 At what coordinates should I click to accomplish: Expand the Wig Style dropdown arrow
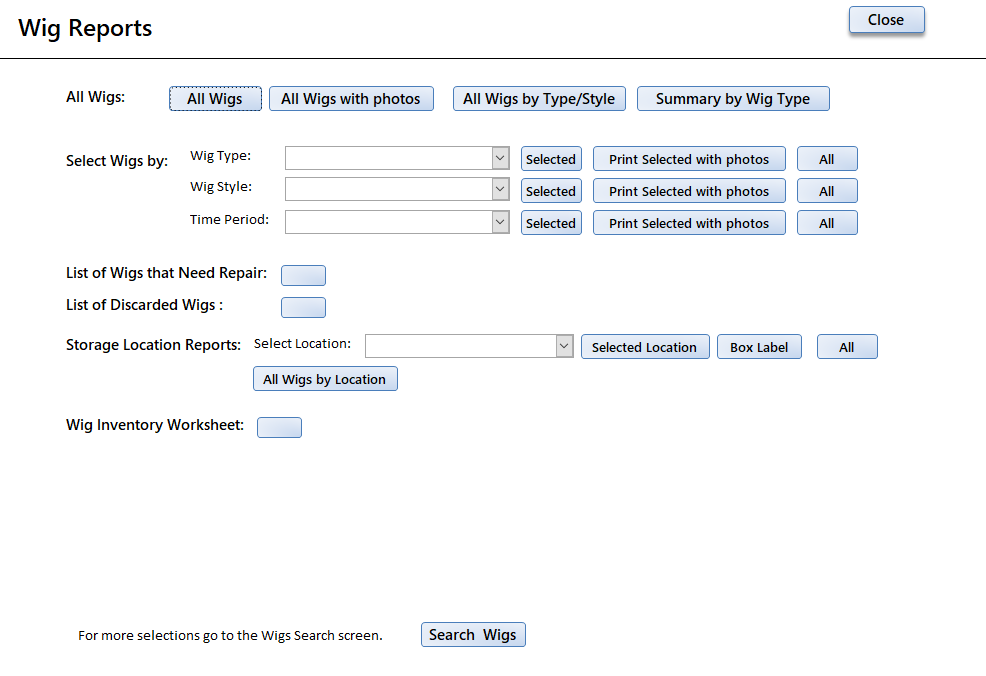(x=501, y=189)
